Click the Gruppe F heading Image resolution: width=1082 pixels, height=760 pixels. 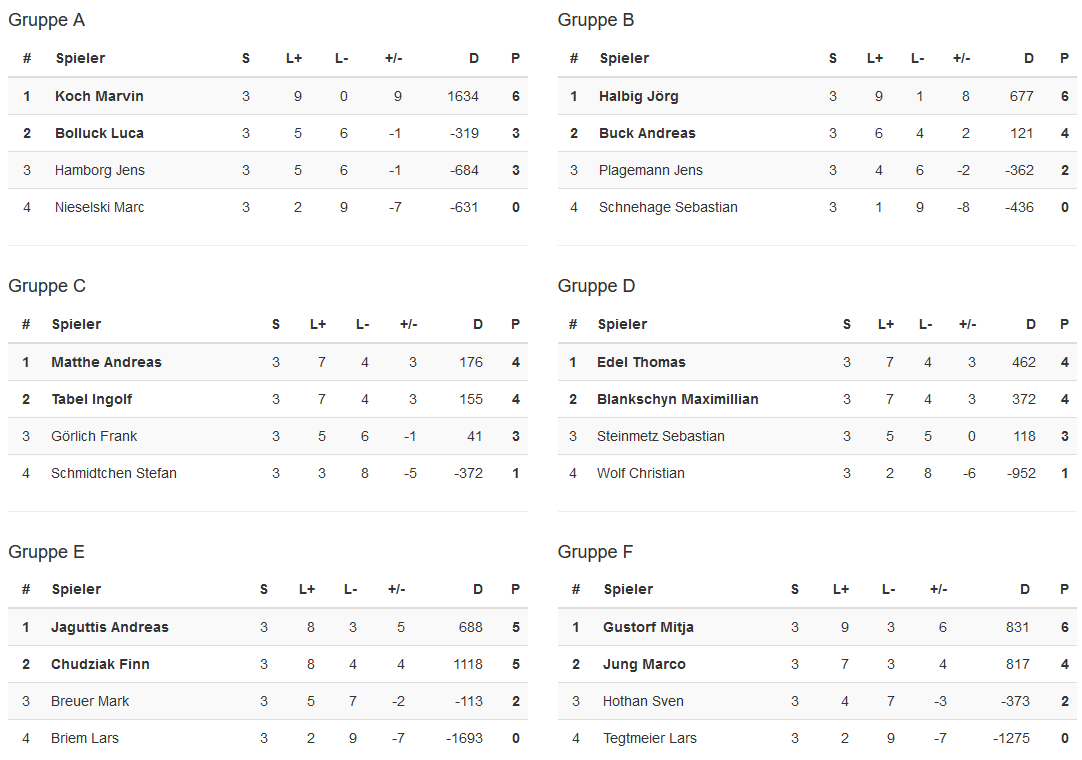595,552
